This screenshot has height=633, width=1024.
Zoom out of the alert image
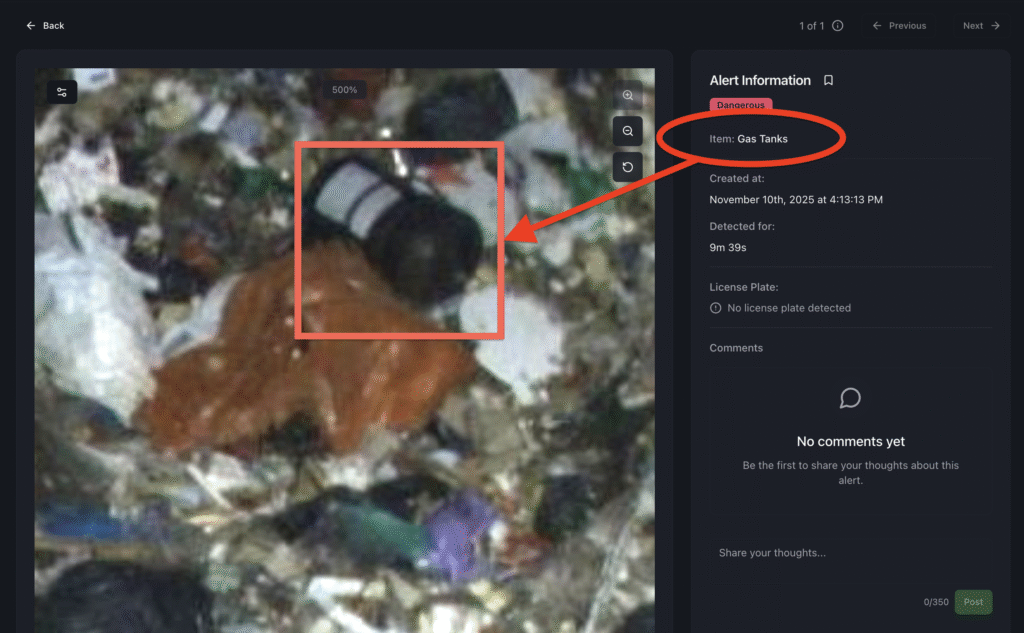click(x=628, y=131)
